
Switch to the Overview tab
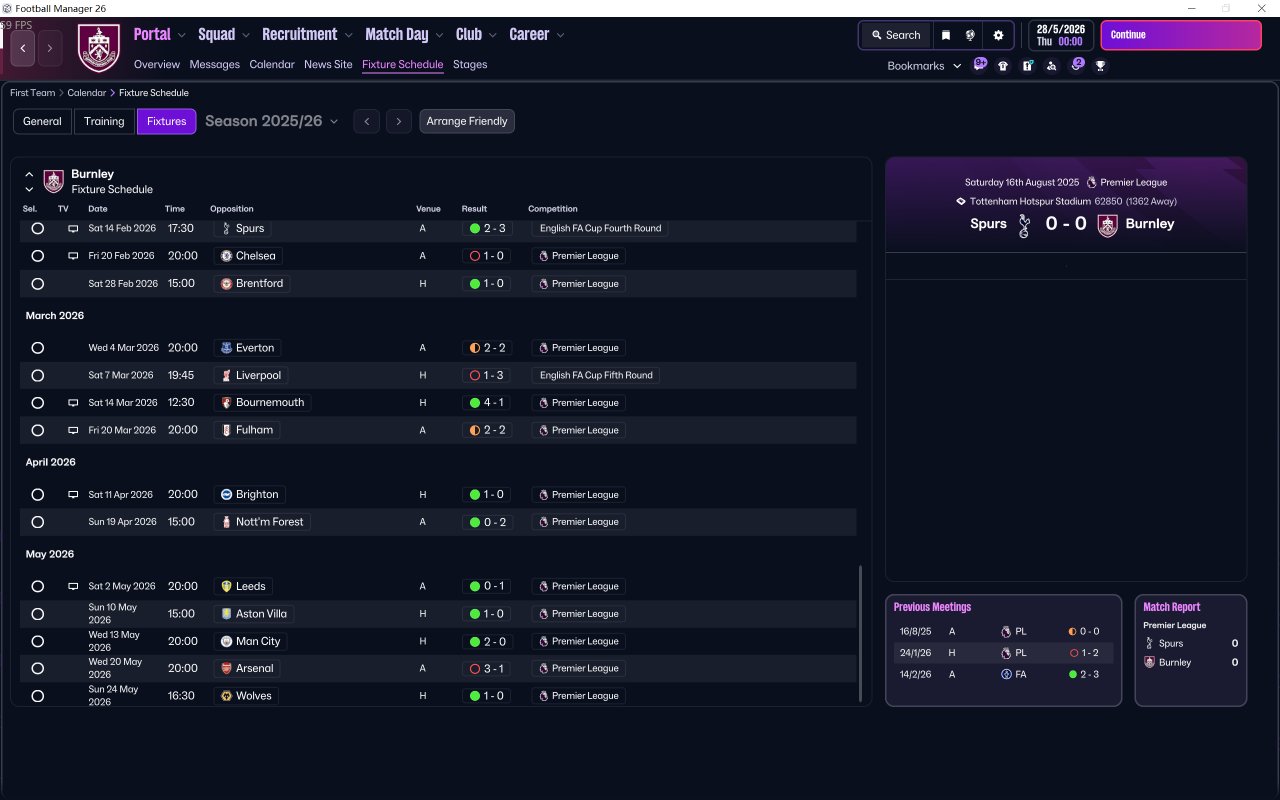point(157,64)
